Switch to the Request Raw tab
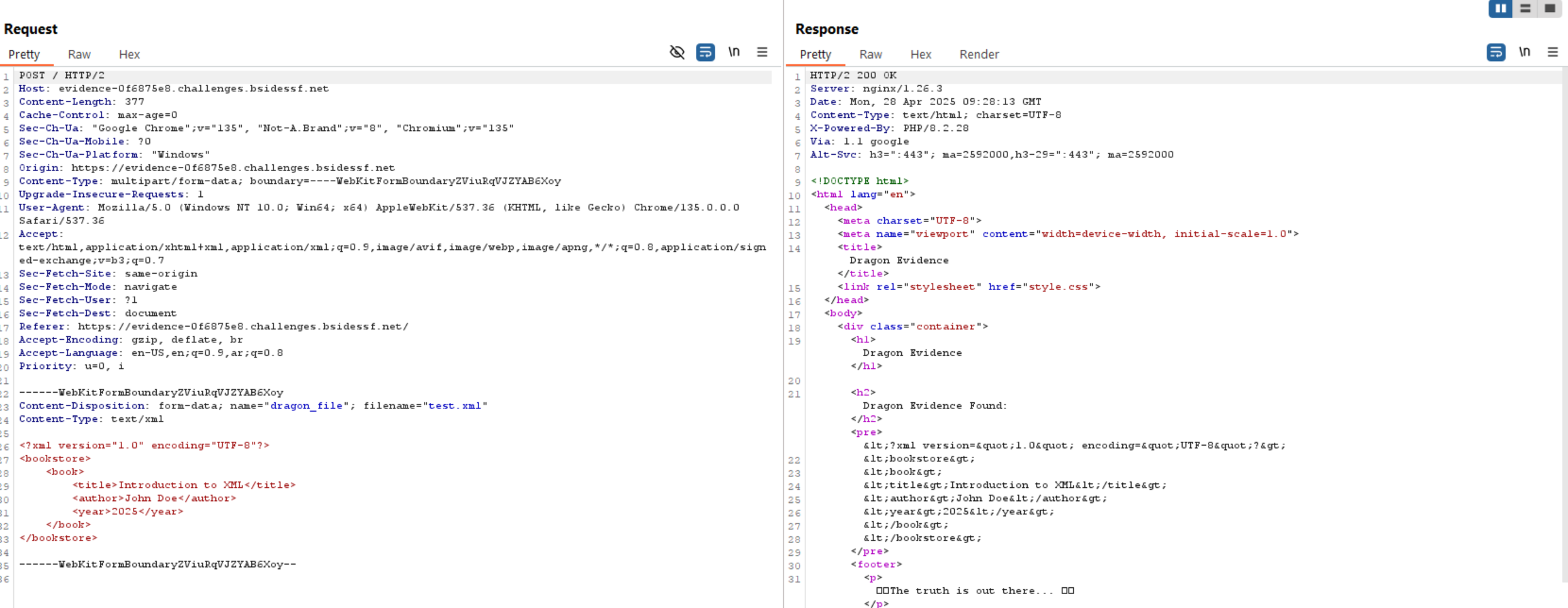This screenshot has width=1568, height=608. (79, 54)
